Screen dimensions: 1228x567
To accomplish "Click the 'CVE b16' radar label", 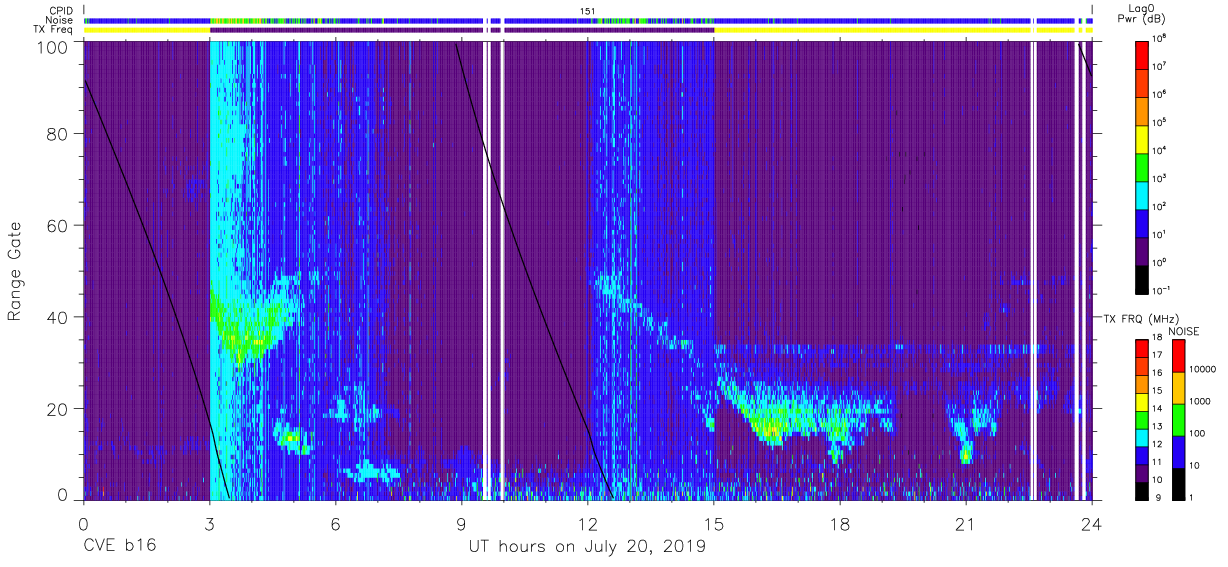I will coord(119,547).
